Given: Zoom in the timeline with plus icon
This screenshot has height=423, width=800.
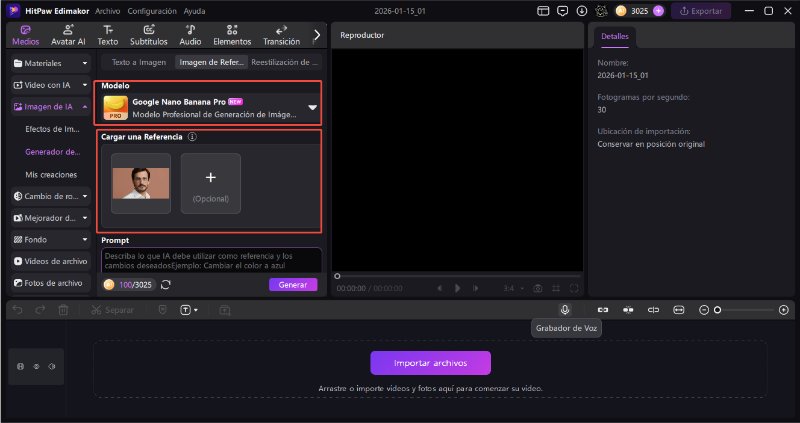Looking at the screenshot, I should click(x=784, y=310).
